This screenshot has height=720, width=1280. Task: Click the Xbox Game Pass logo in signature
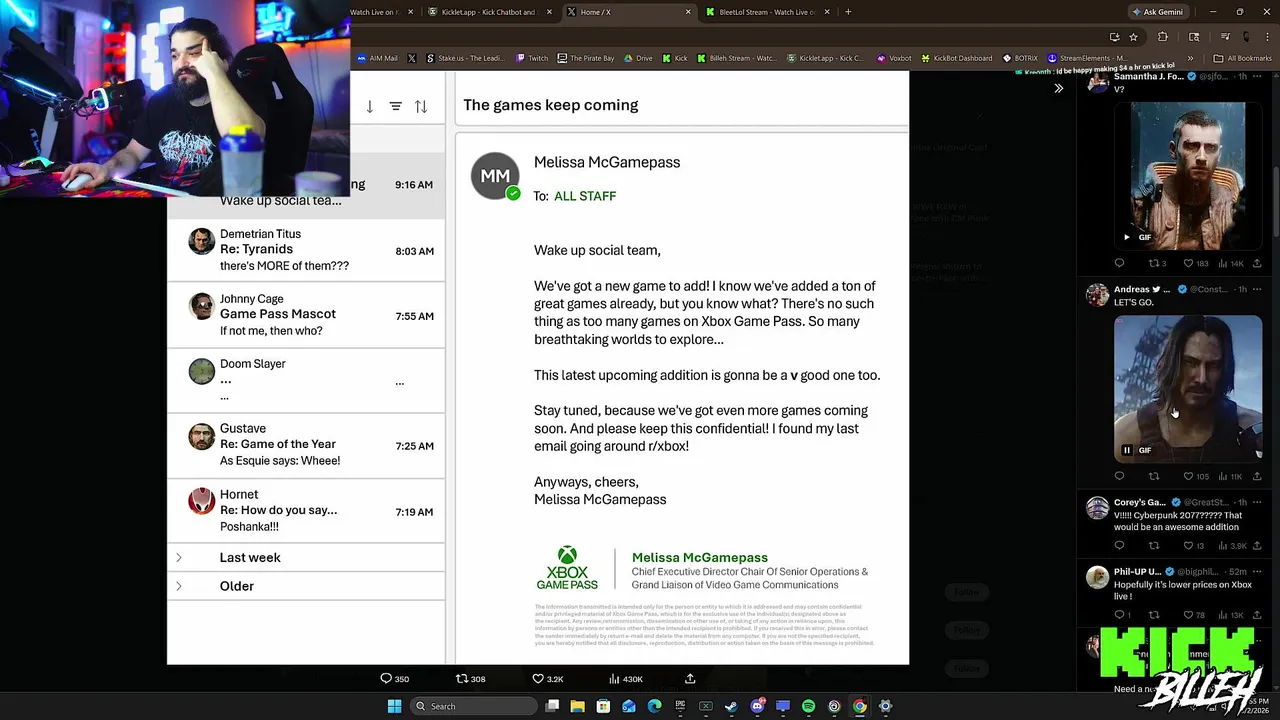pyautogui.click(x=567, y=567)
